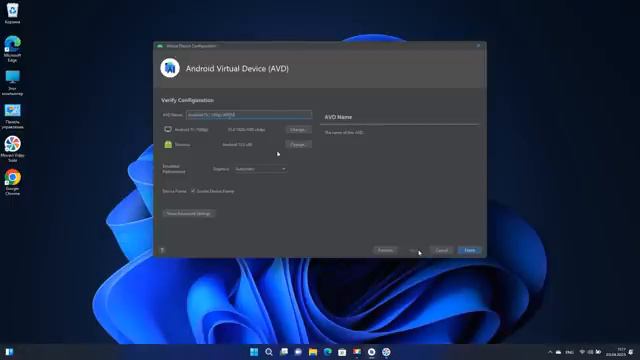Screen dimensions: 640x360
Task: Click the green Android system image icon
Action: point(168,144)
